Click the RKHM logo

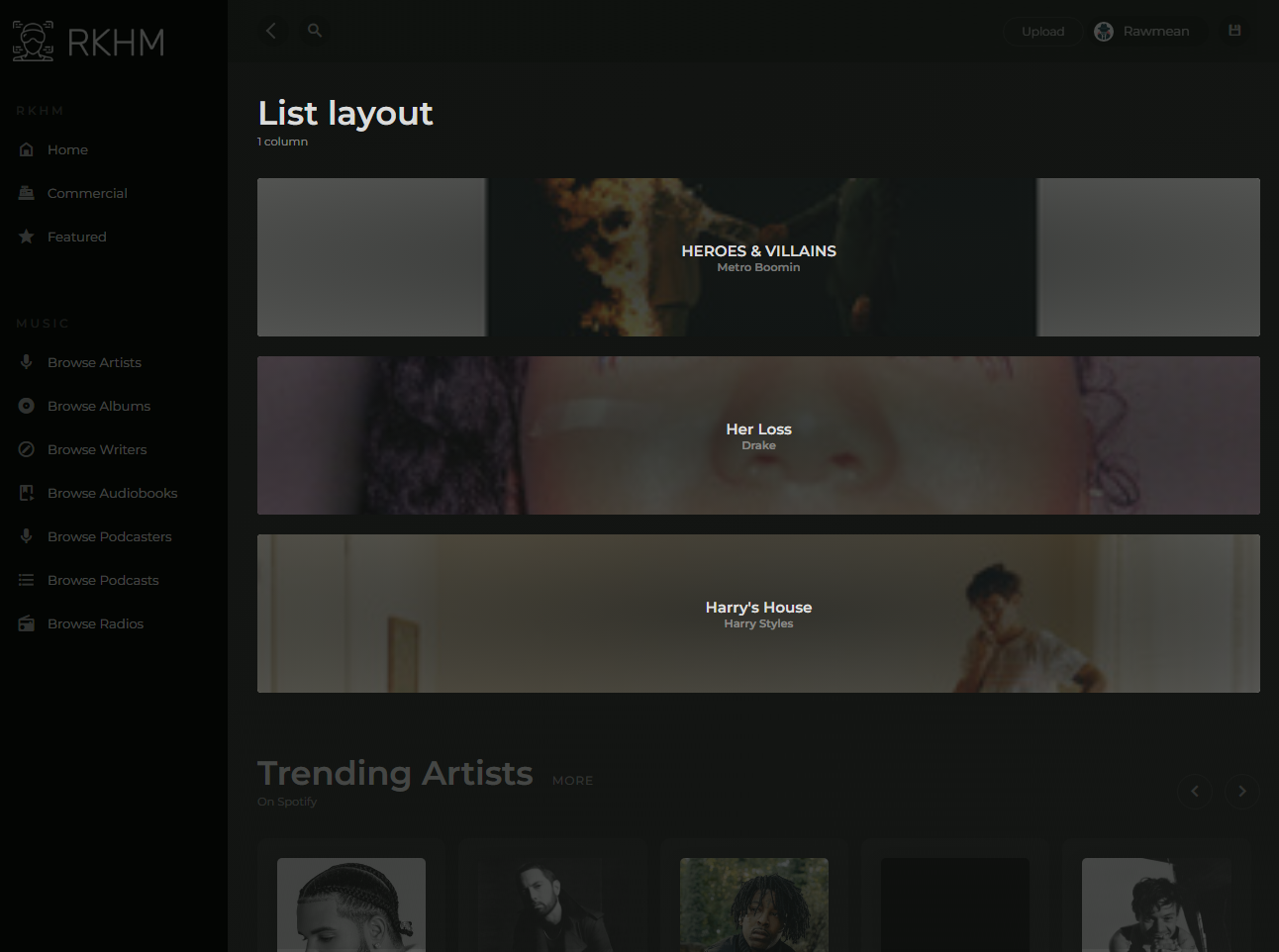(88, 42)
